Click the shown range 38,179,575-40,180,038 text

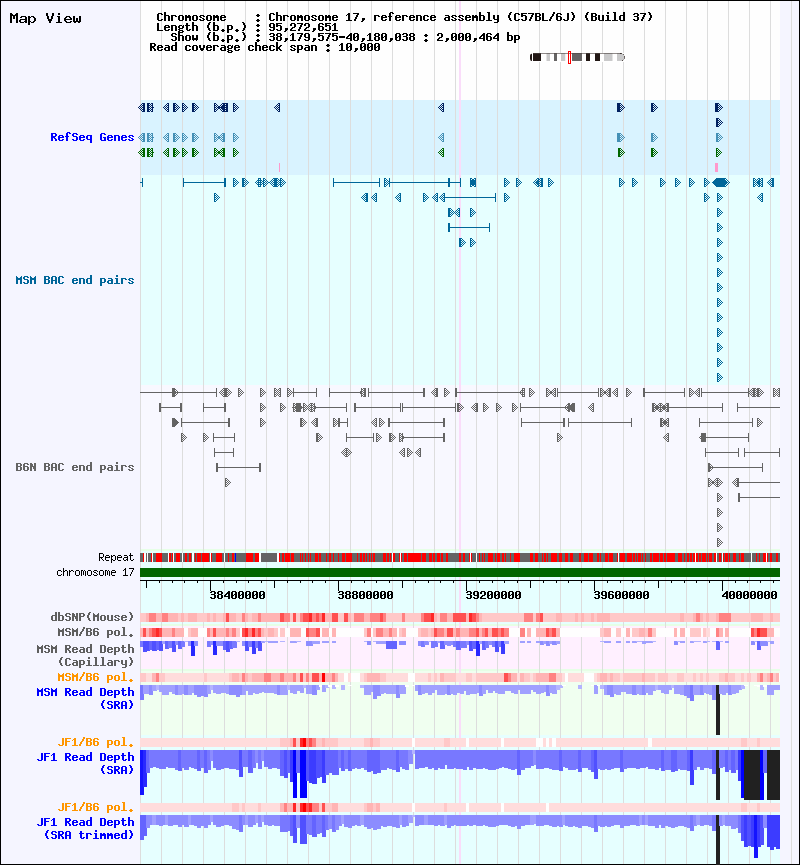point(342,37)
